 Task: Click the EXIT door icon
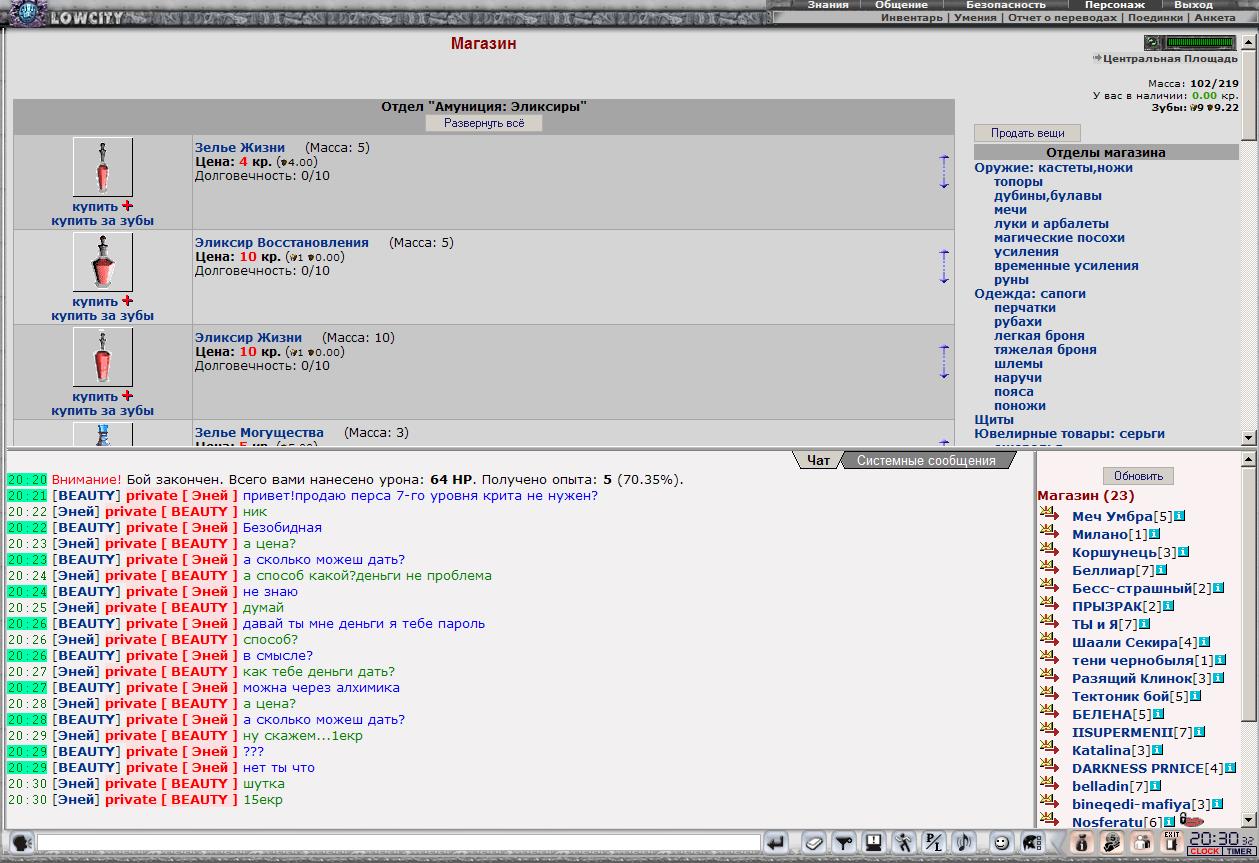(x=1171, y=842)
